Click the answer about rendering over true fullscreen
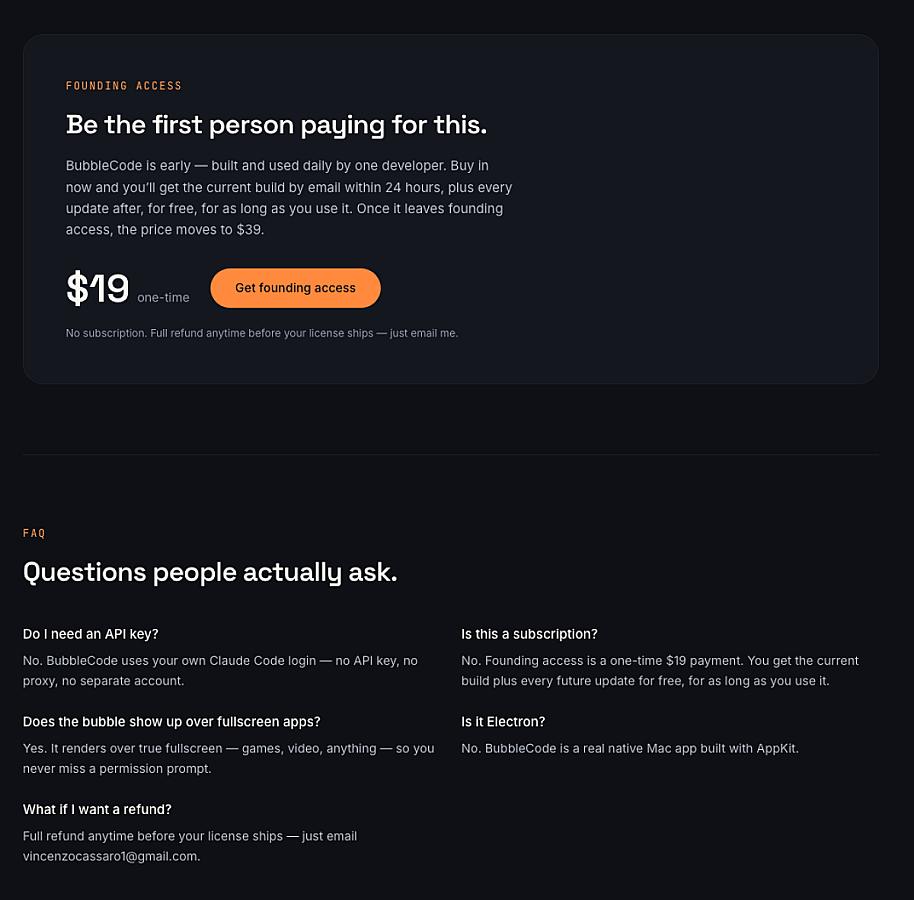914x900 pixels. [228, 758]
